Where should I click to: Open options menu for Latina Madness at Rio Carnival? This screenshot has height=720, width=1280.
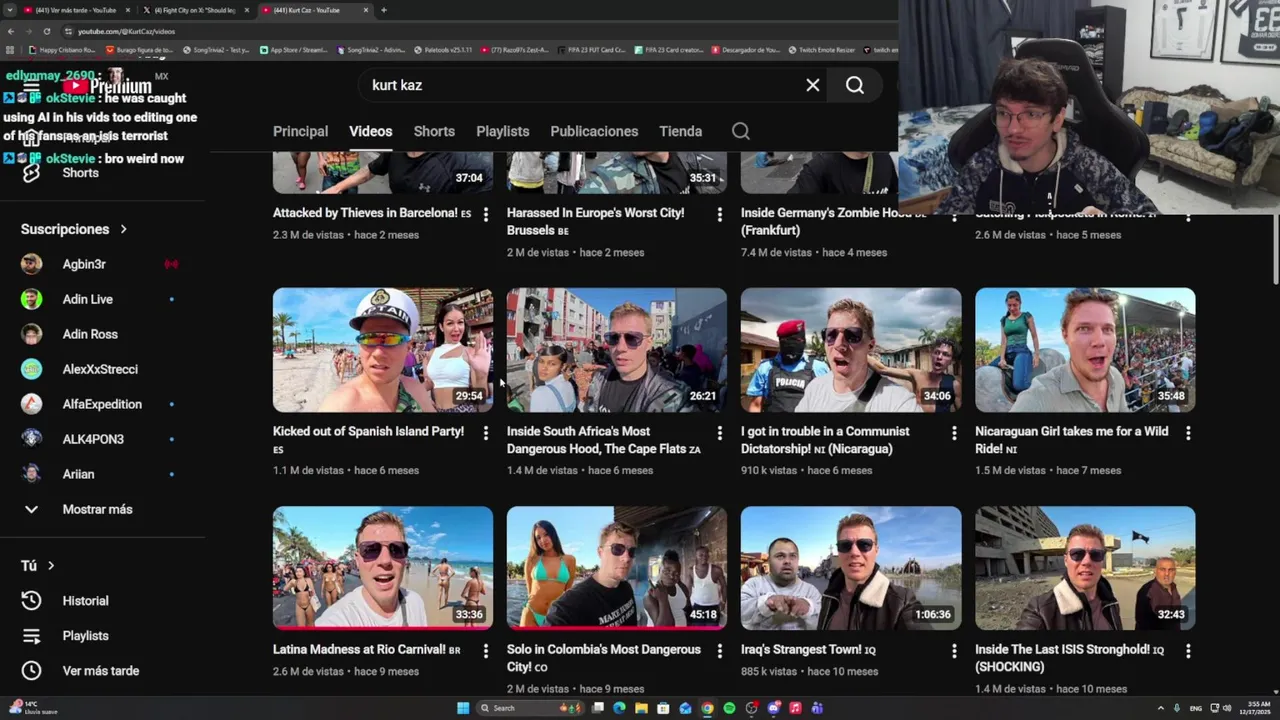pyautogui.click(x=486, y=651)
